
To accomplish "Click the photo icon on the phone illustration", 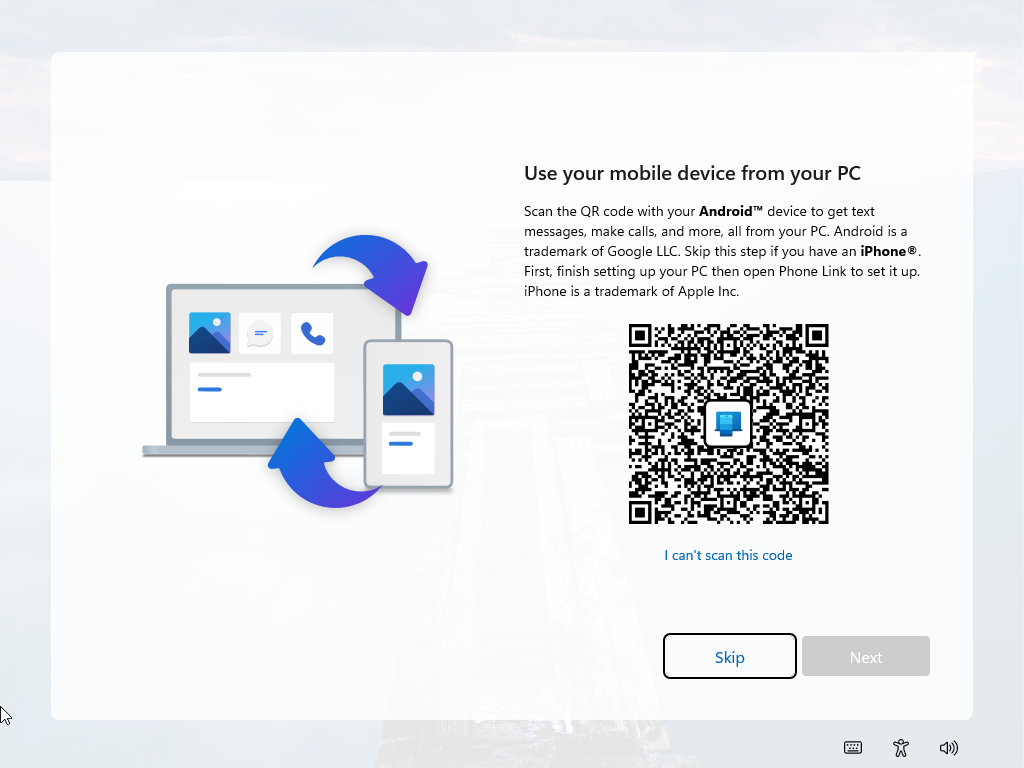I will click(409, 390).
